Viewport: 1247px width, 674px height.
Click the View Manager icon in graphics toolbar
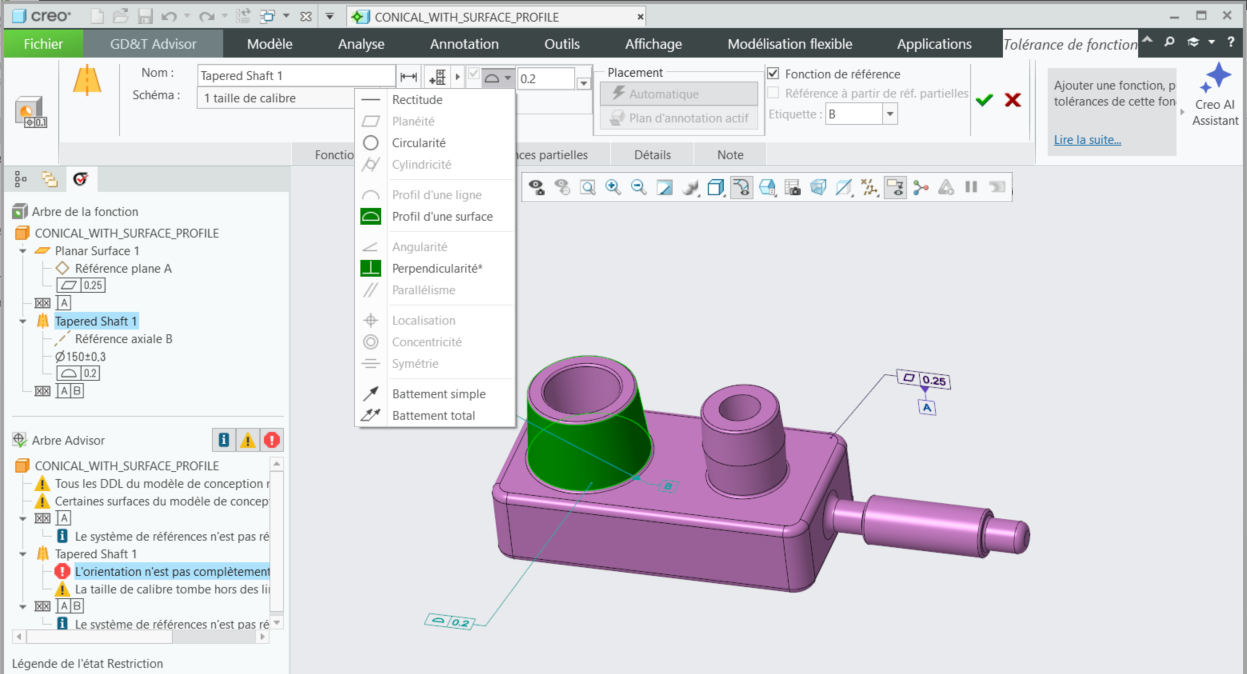click(x=793, y=187)
